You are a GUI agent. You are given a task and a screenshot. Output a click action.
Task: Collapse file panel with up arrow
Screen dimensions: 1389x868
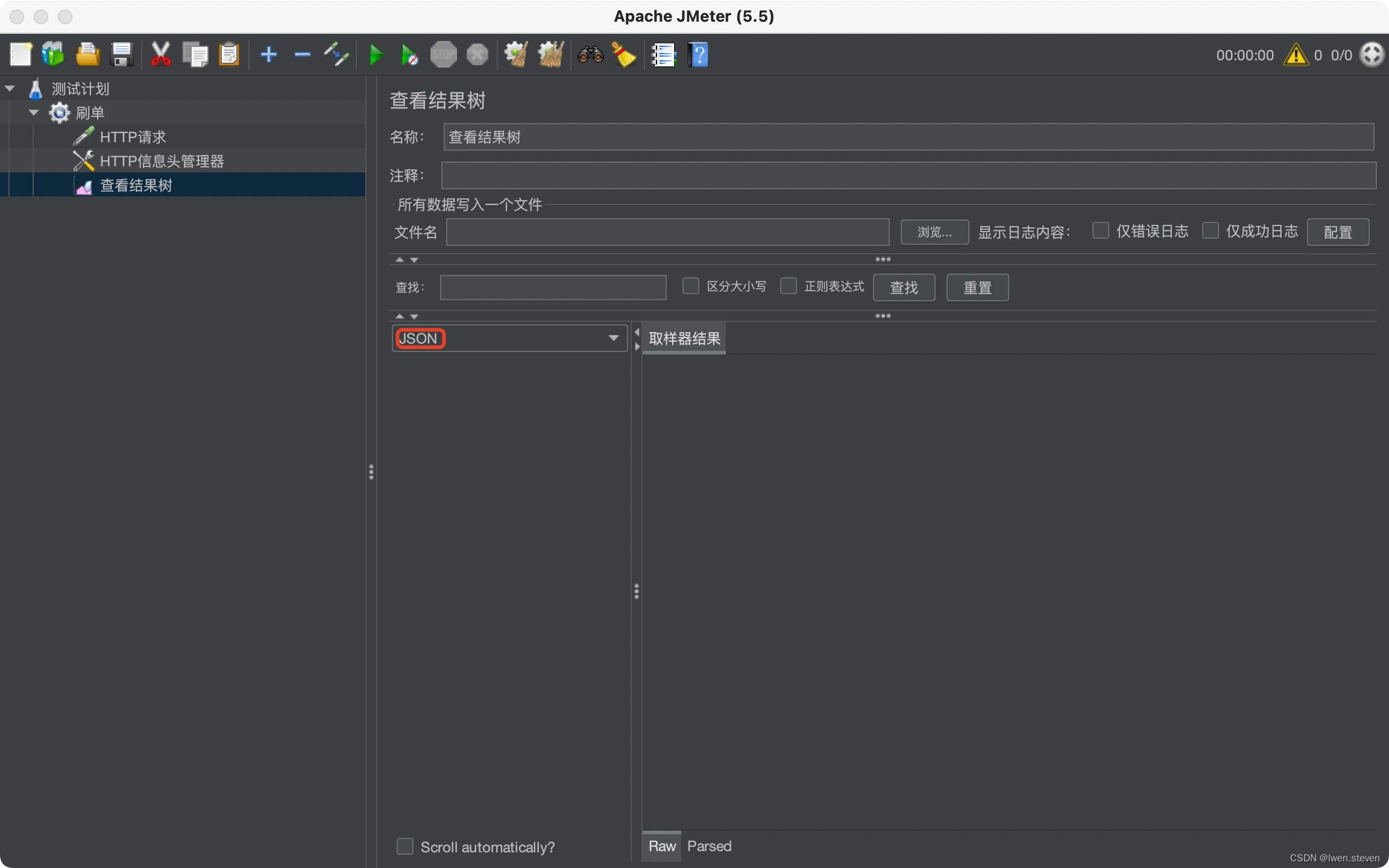[x=399, y=260]
